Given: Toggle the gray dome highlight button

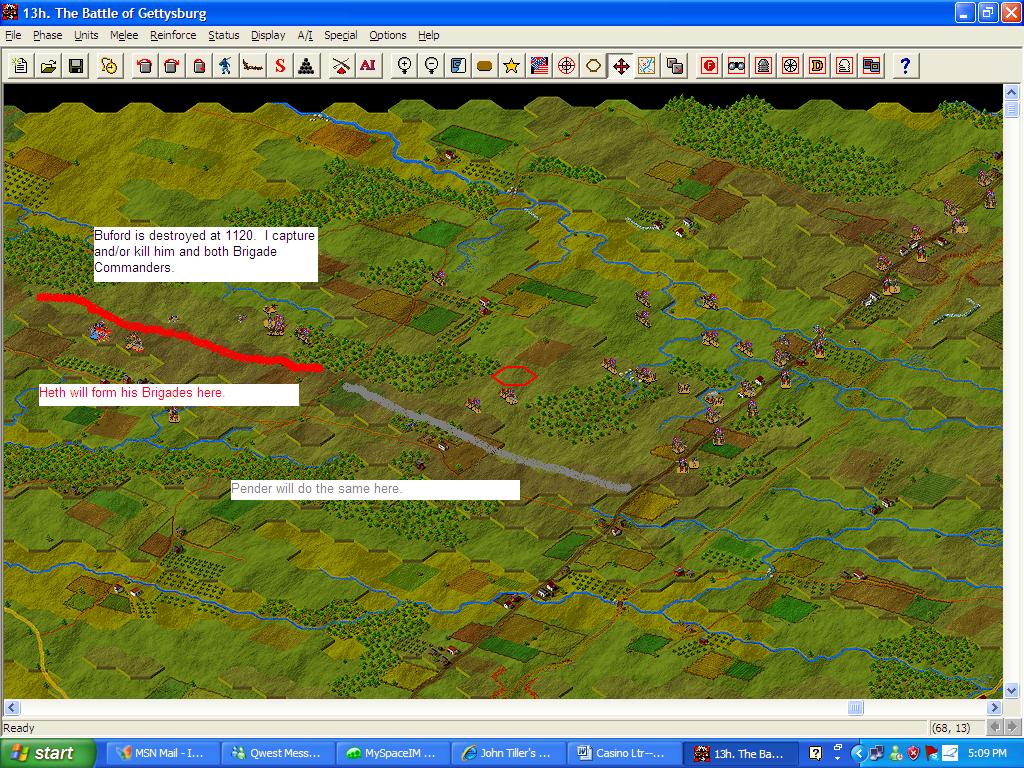Looking at the screenshot, I should pos(763,66).
